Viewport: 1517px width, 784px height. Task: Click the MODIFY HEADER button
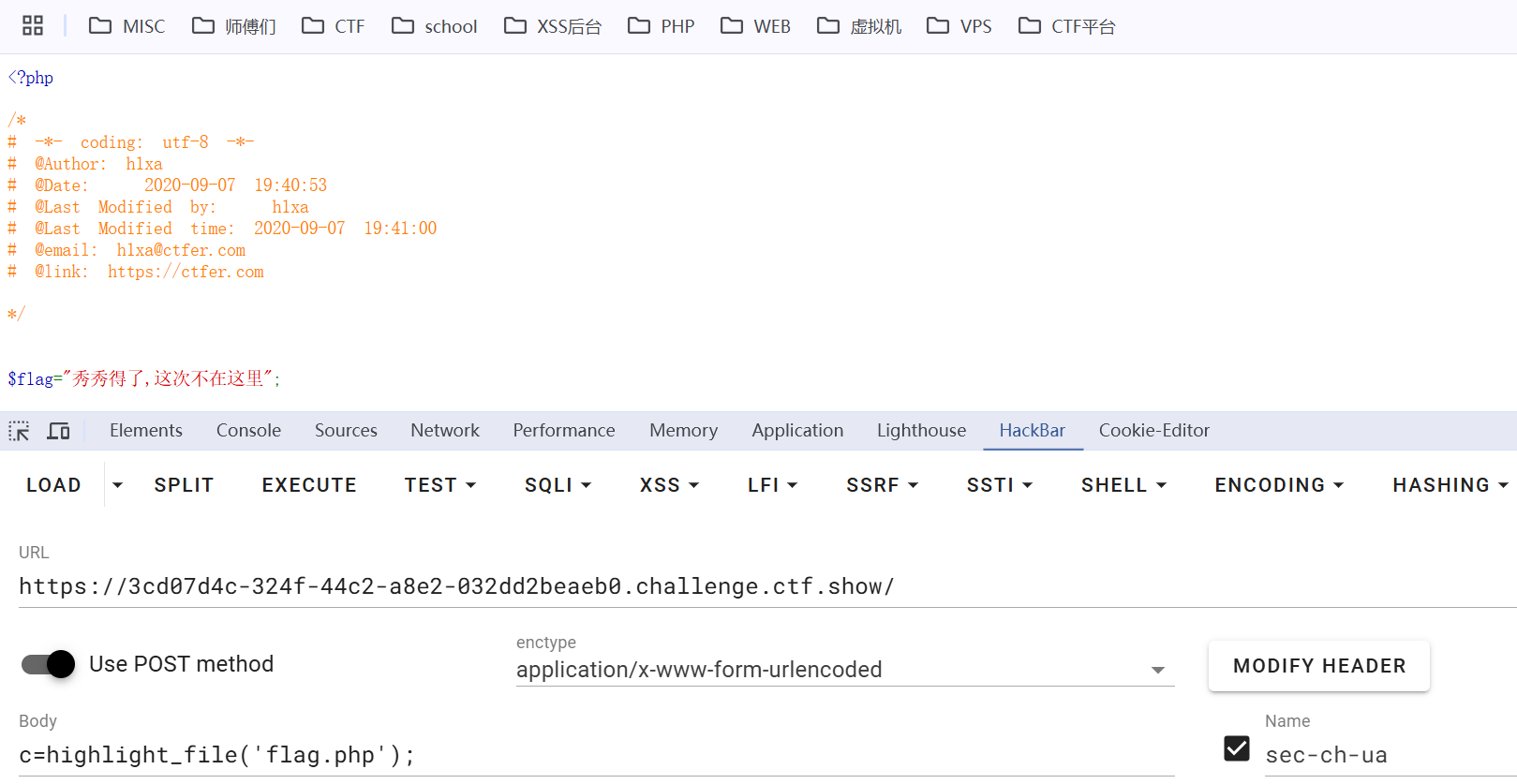1318,666
